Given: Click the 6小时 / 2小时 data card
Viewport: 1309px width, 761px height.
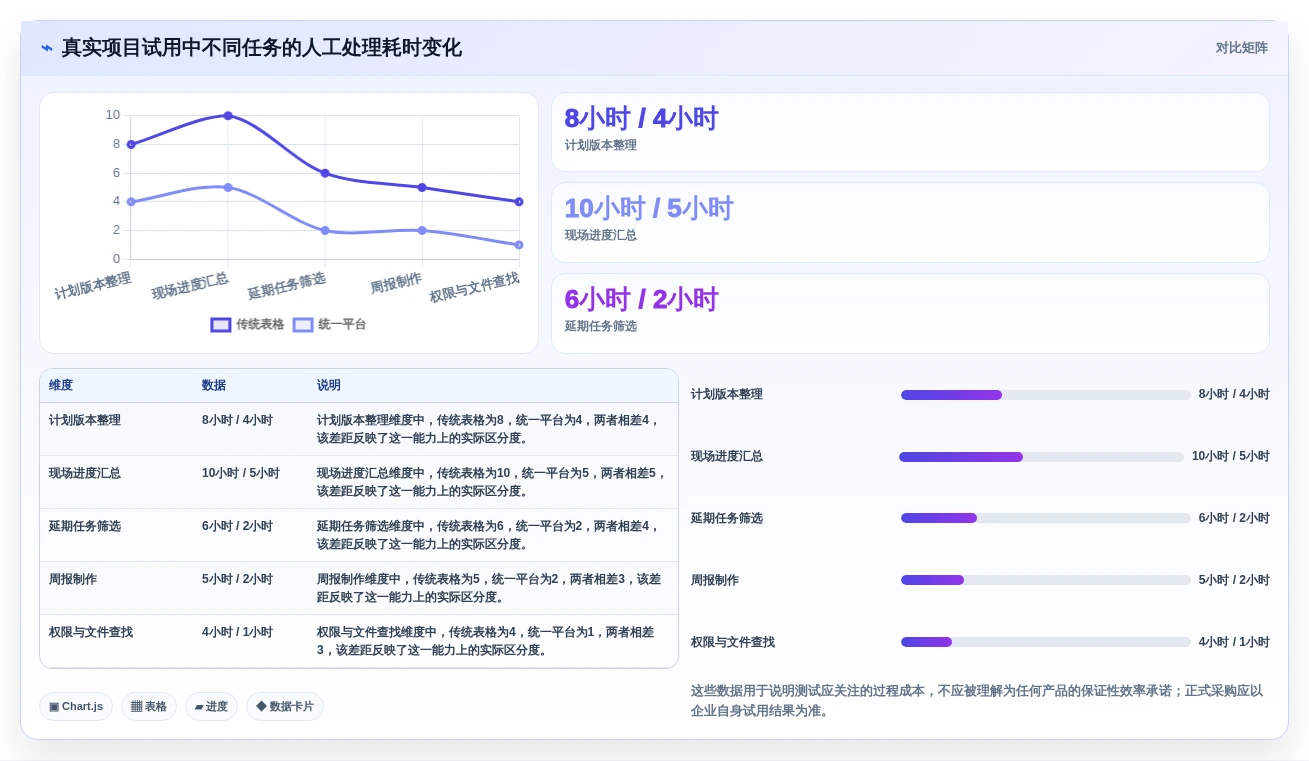Looking at the screenshot, I should (x=910, y=313).
